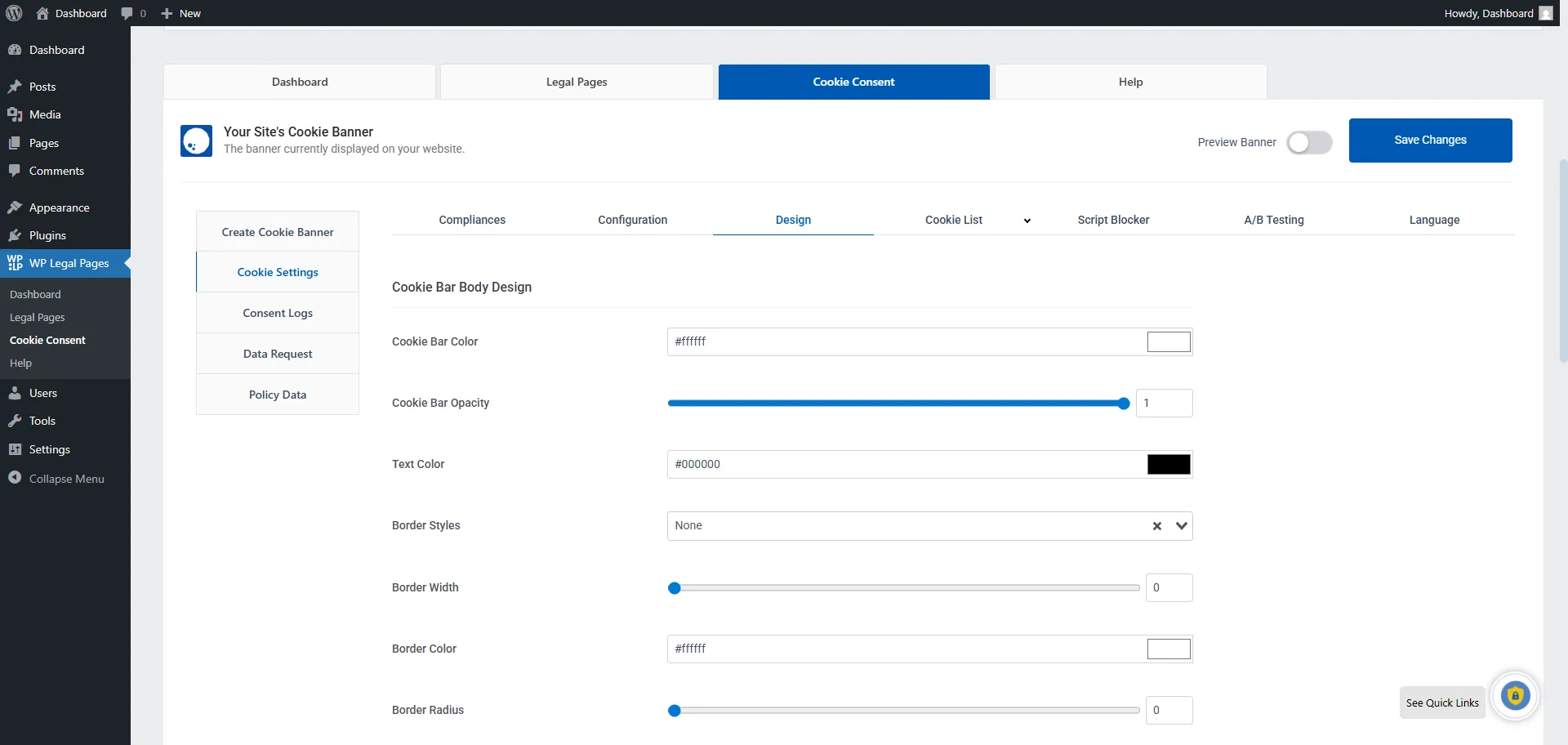Open the Media library icon in sidebar
Screen dimensions: 1568x745
coord(15,114)
